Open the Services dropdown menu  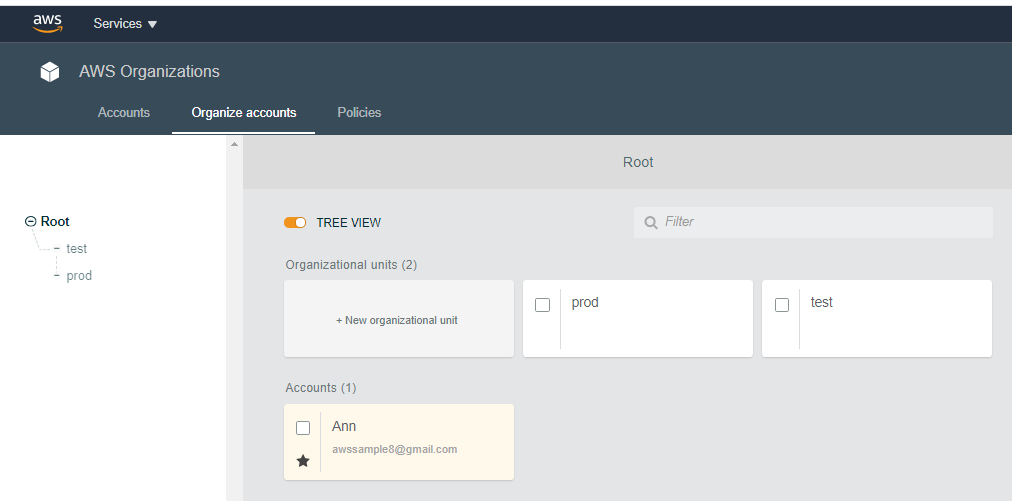[x=125, y=24]
